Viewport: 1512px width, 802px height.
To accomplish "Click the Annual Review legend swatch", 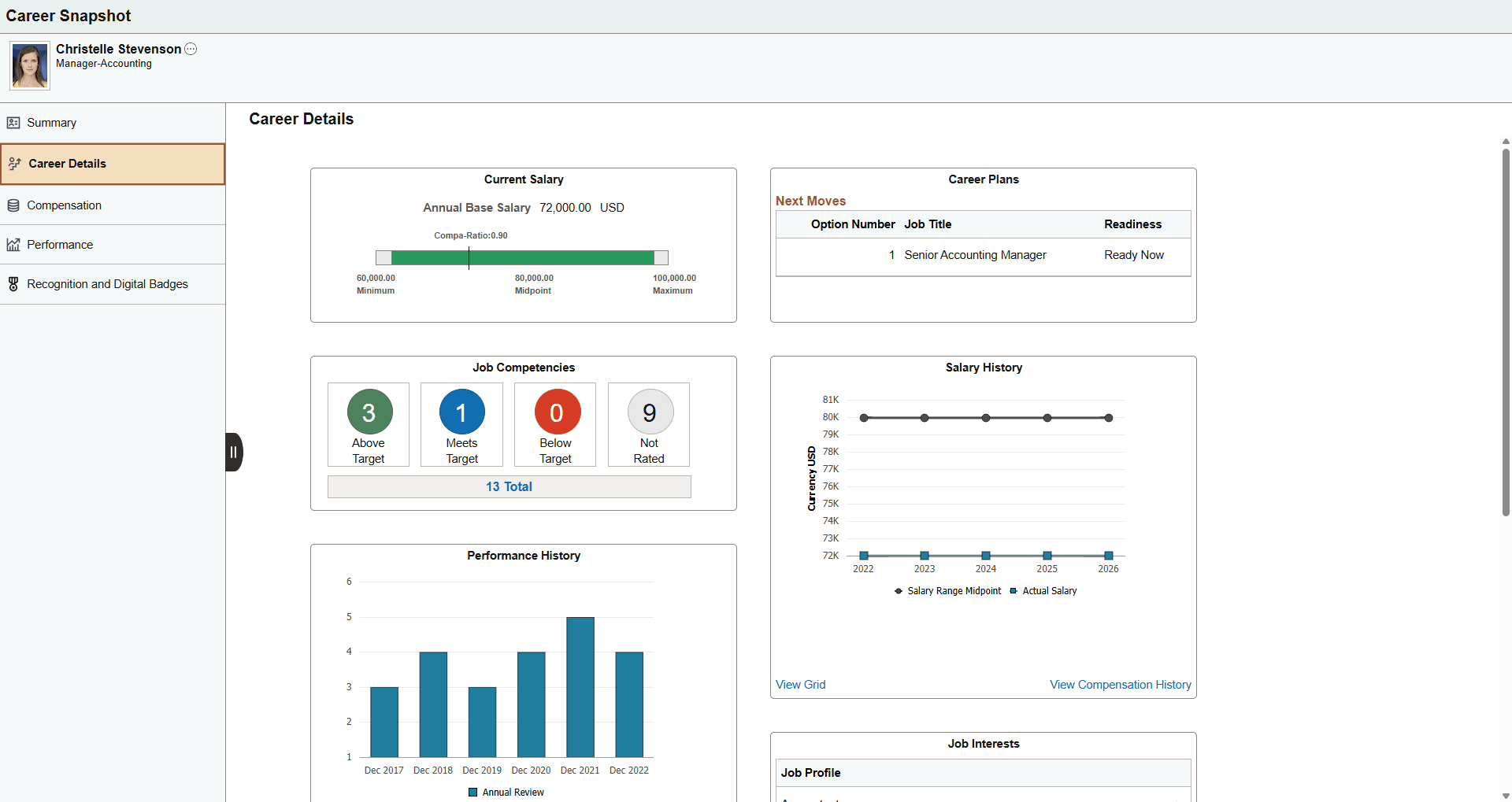I will 473,793.
